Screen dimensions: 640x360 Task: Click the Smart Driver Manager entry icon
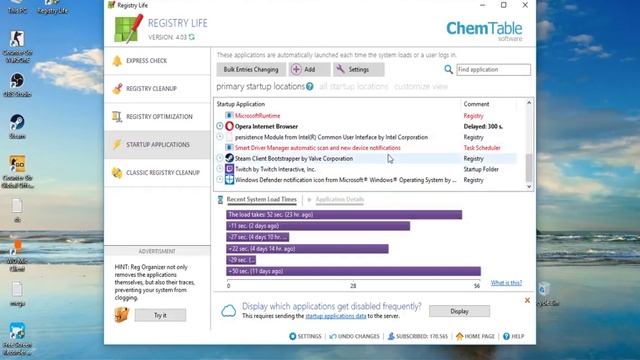(x=229, y=147)
